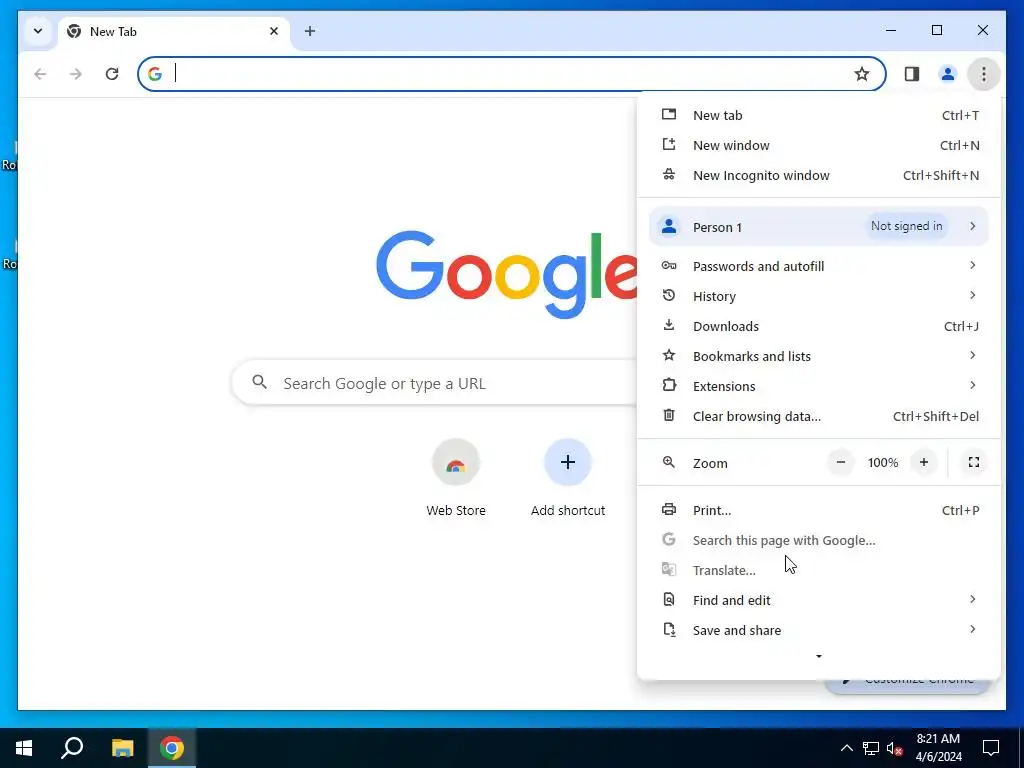Add a new tab with plus button
The image size is (1024, 768).
pyautogui.click(x=310, y=31)
